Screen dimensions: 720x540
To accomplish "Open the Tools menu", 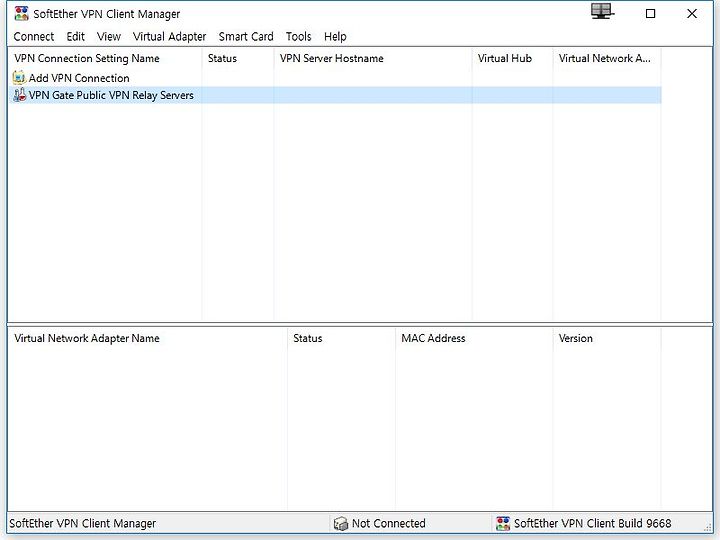I will [x=298, y=36].
